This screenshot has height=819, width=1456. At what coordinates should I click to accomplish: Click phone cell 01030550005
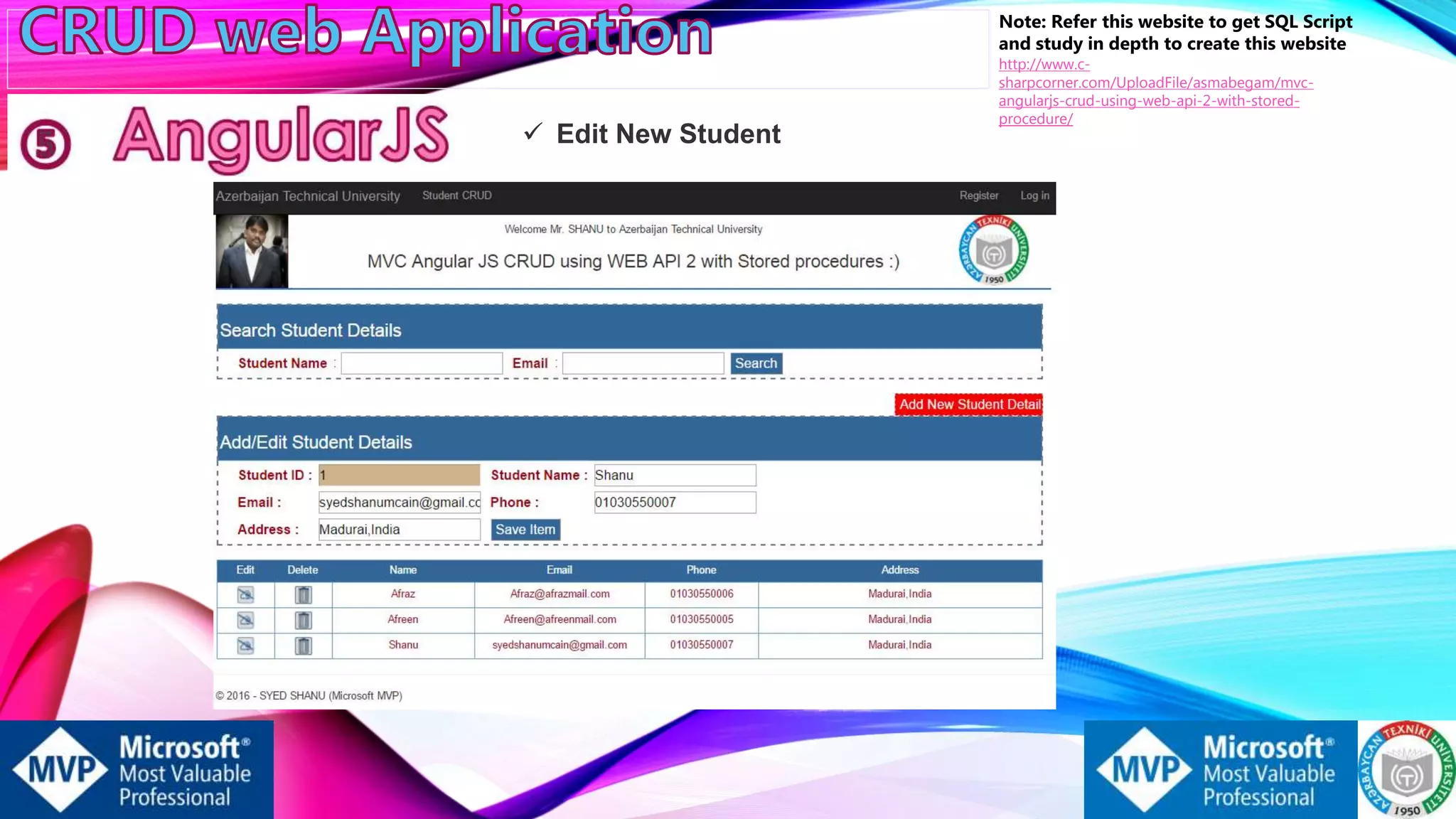pyautogui.click(x=702, y=619)
